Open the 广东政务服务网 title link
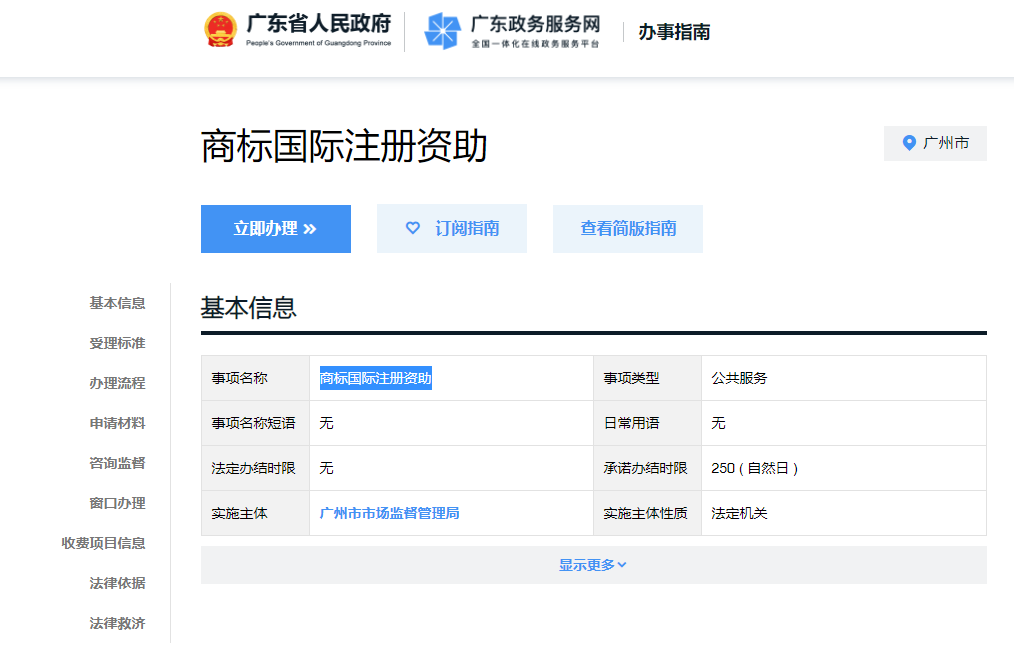1014x651 pixels. tap(535, 24)
